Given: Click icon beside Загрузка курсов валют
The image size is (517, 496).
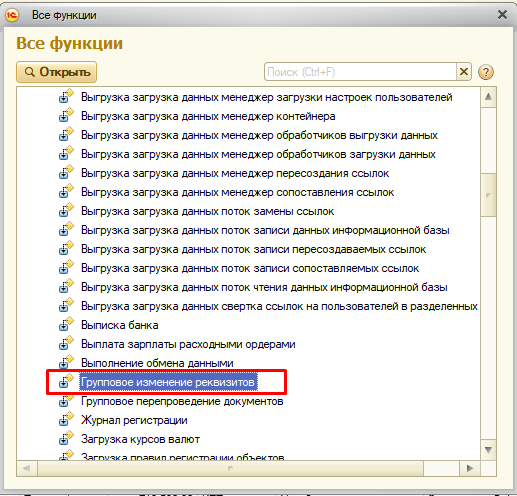Looking at the screenshot, I should 66,439.
